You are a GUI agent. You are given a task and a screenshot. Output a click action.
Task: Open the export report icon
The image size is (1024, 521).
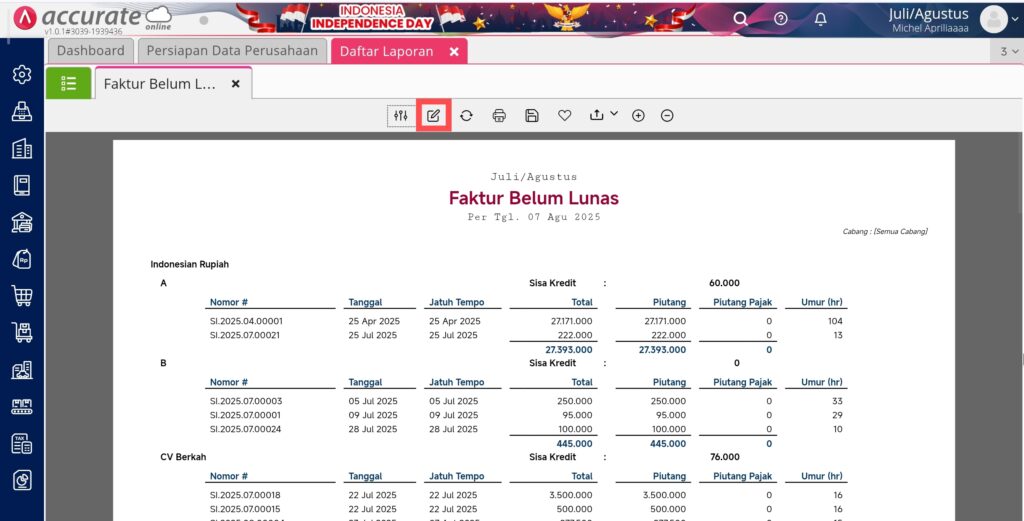tap(596, 116)
